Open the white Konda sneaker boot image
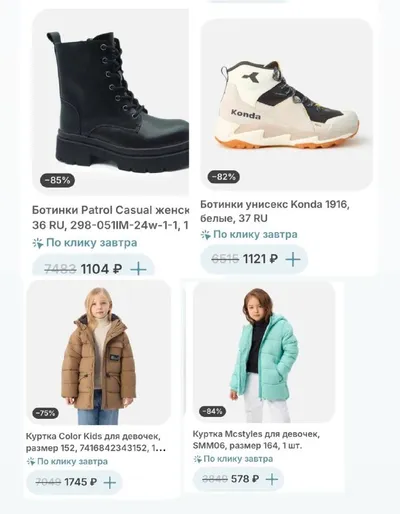 coord(287,104)
